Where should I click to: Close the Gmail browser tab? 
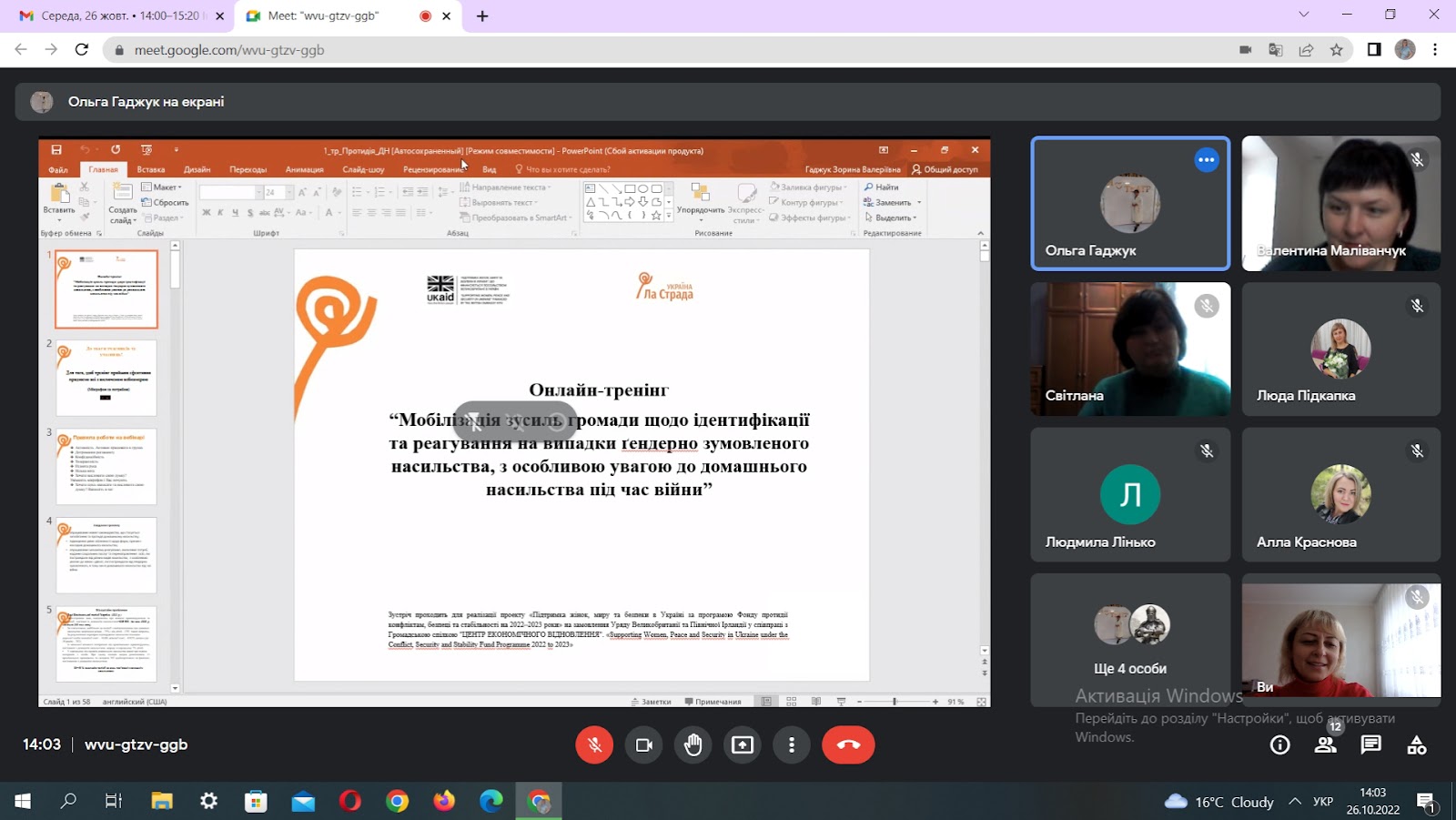click(219, 16)
